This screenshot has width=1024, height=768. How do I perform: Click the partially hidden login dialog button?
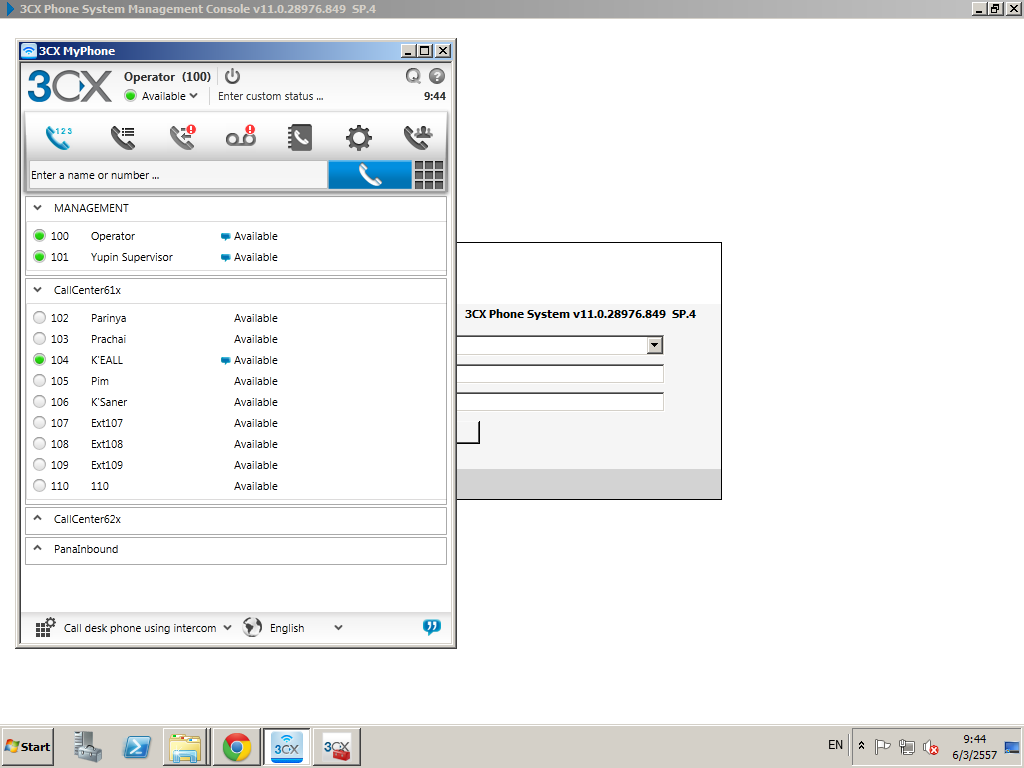(x=468, y=432)
